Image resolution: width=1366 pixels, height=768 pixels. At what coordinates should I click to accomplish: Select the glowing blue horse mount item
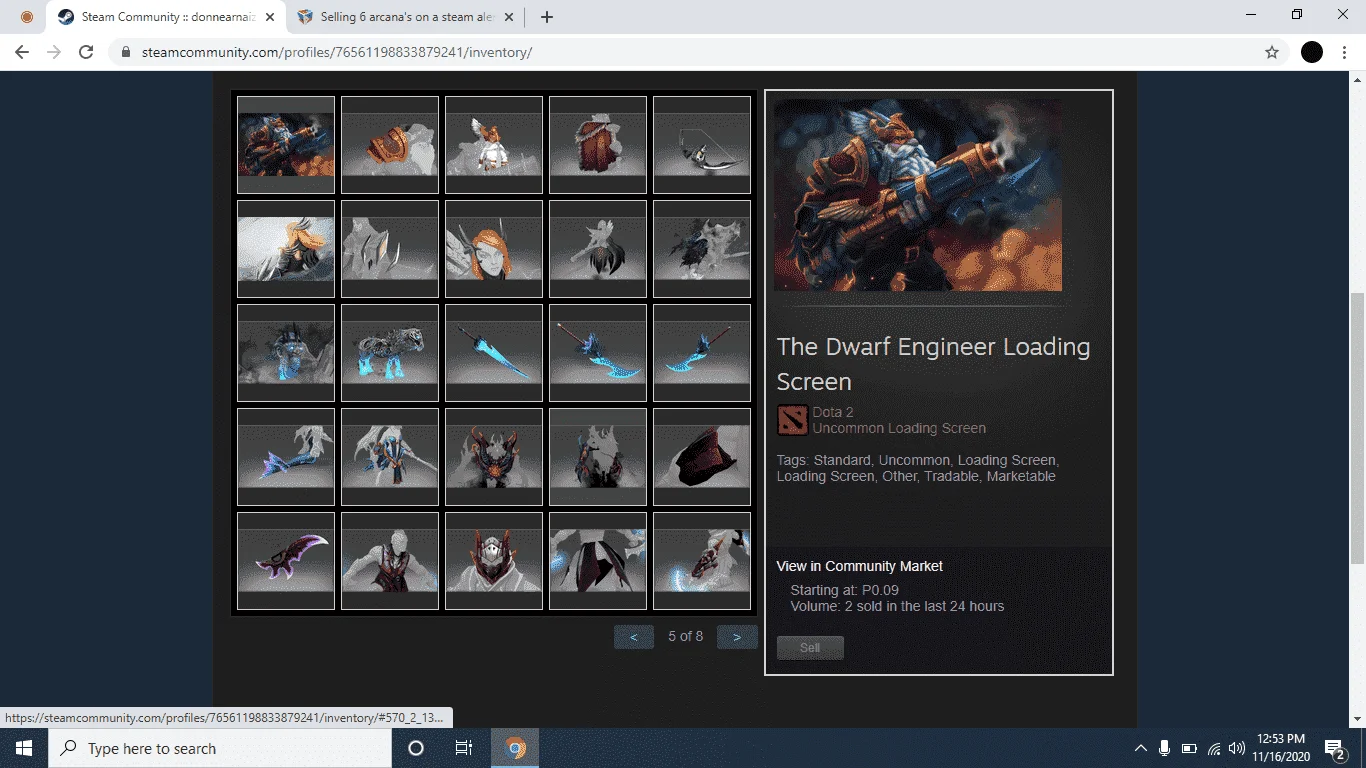pyautogui.click(x=390, y=353)
